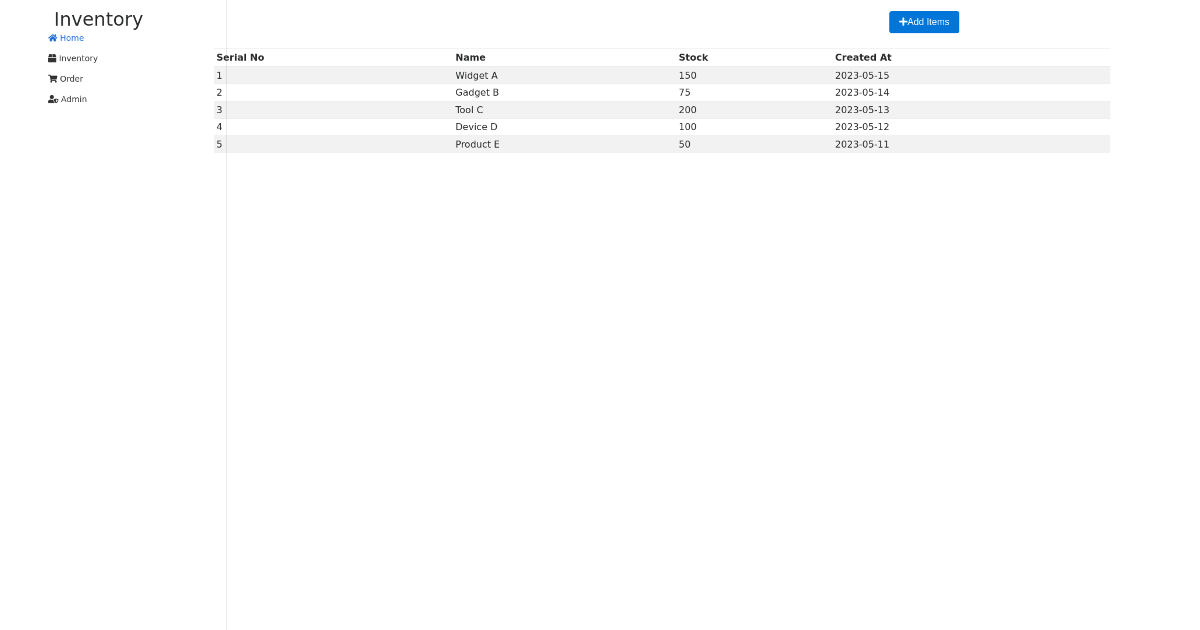
Task: Open the Admin section
Action: (x=73, y=98)
